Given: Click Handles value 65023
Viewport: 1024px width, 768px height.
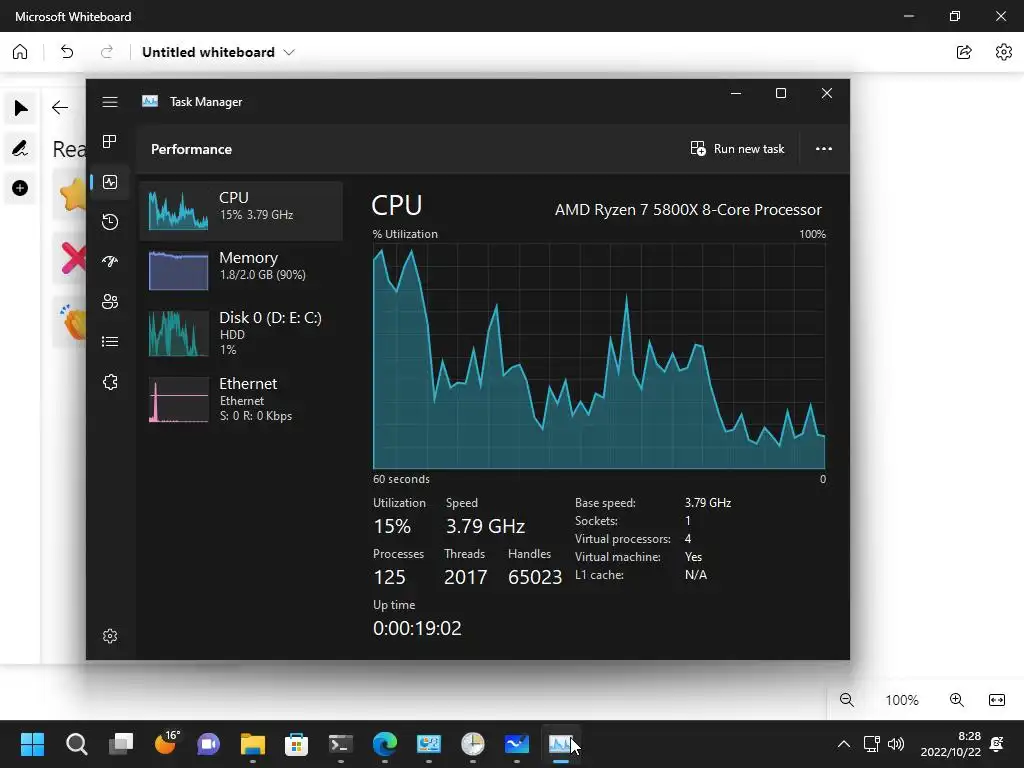Looking at the screenshot, I should [535, 577].
